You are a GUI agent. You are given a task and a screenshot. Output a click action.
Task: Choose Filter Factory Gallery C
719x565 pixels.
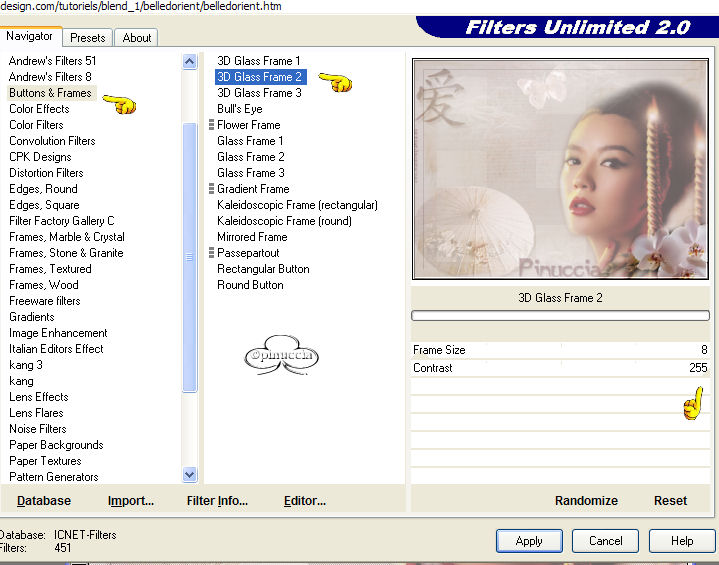point(61,221)
